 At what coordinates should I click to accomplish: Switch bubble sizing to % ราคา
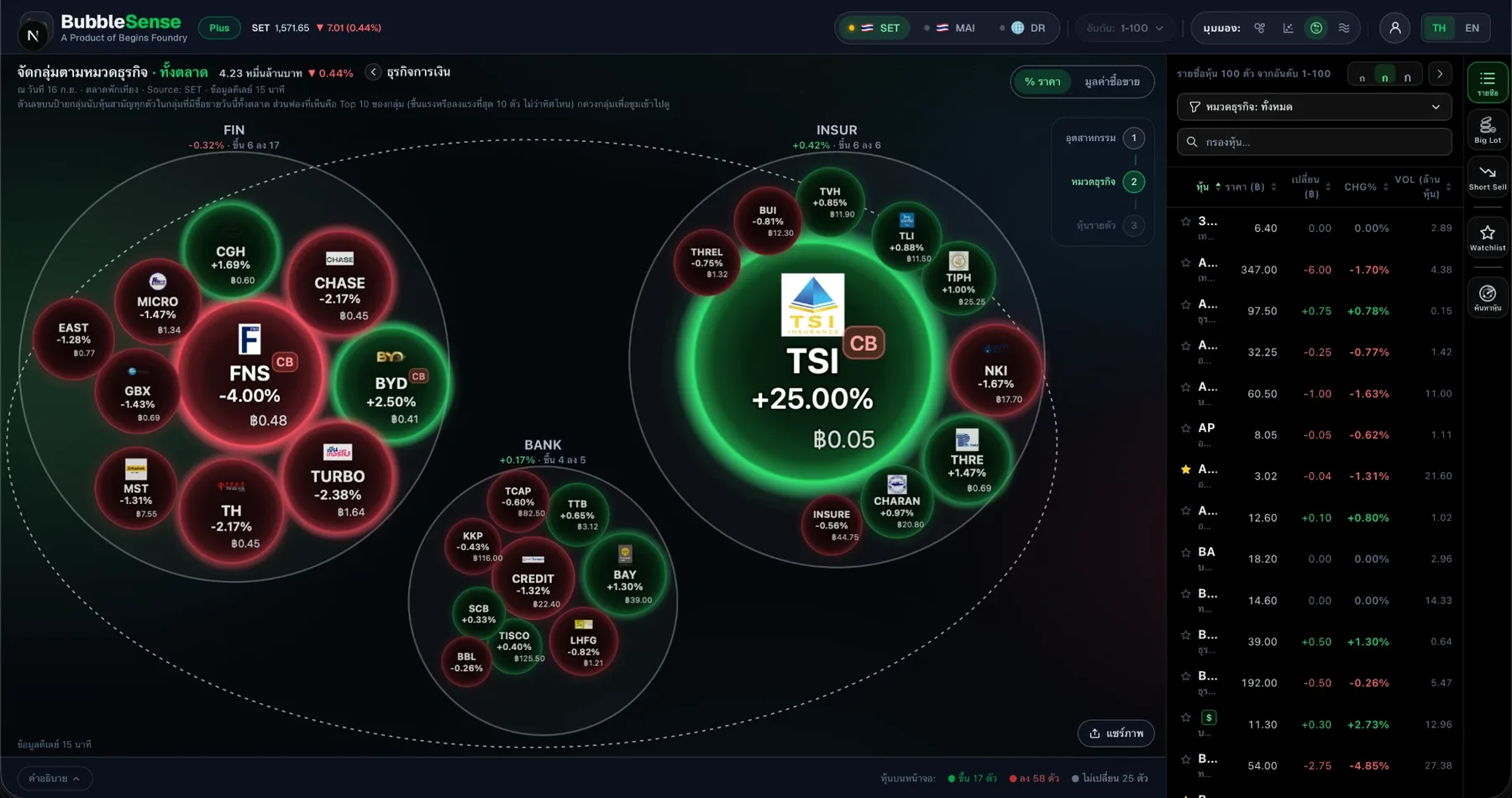(x=1042, y=81)
